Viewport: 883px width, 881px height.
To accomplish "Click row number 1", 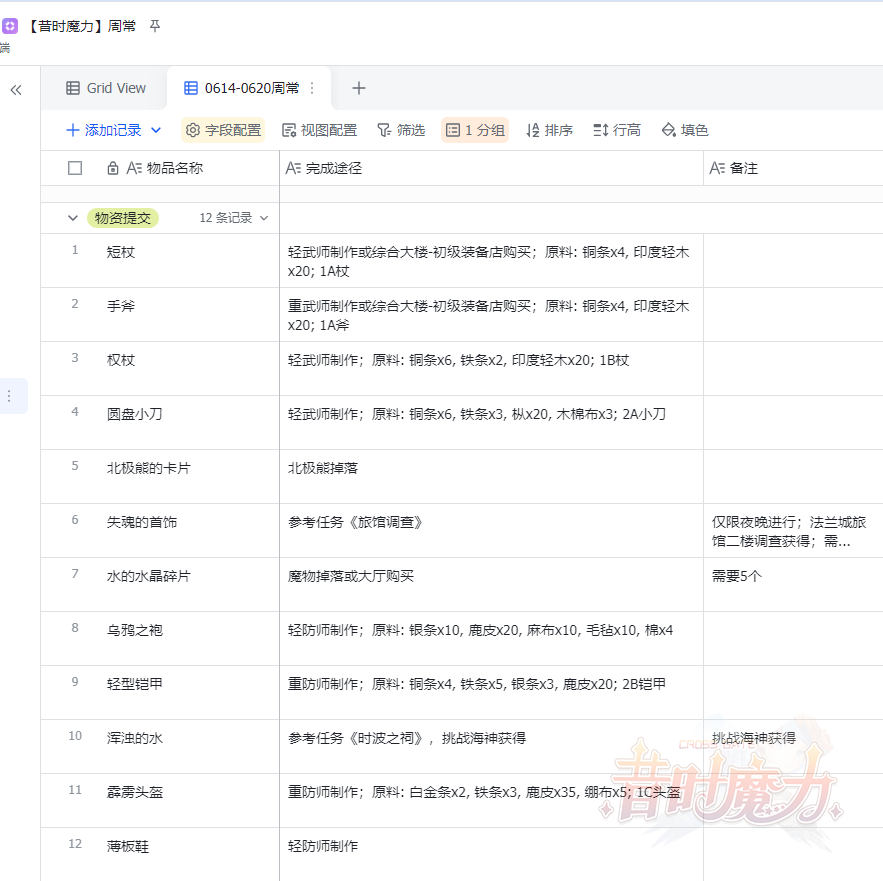I will pyautogui.click(x=75, y=250).
